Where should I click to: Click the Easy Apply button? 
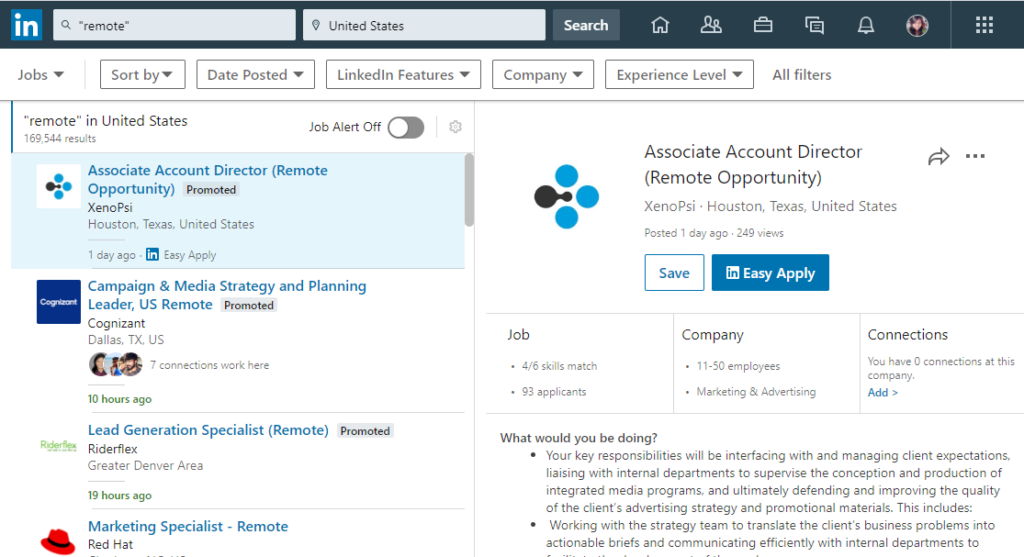[x=770, y=273]
